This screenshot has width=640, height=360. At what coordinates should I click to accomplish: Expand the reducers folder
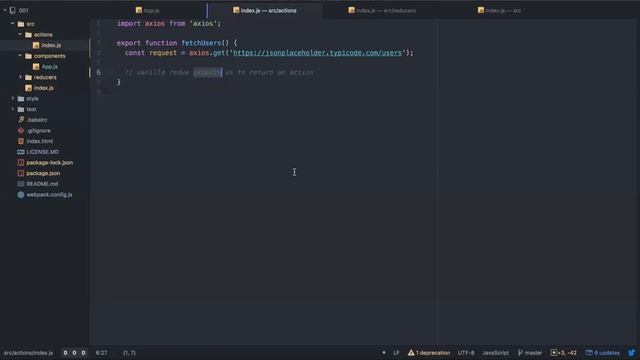click(x=20, y=77)
